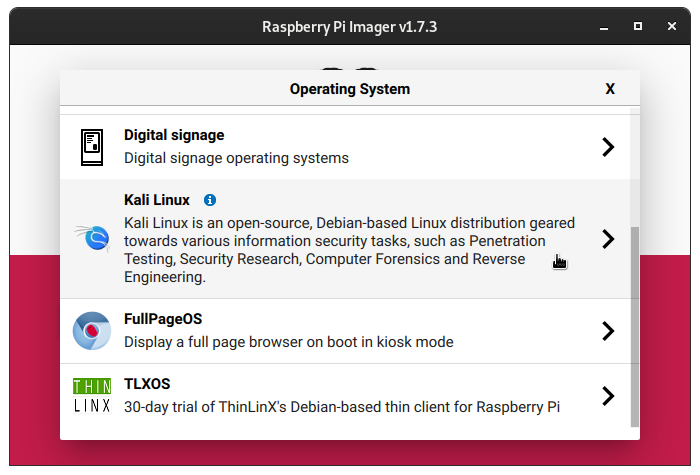The image size is (700, 475).
Task: Click the Kali Linux dragon logo
Action: point(92,238)
